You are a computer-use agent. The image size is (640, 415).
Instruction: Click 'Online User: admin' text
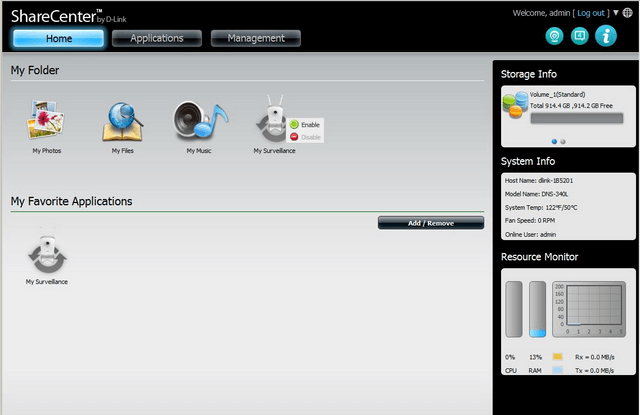pyautogui.click(x=530, y=234)
